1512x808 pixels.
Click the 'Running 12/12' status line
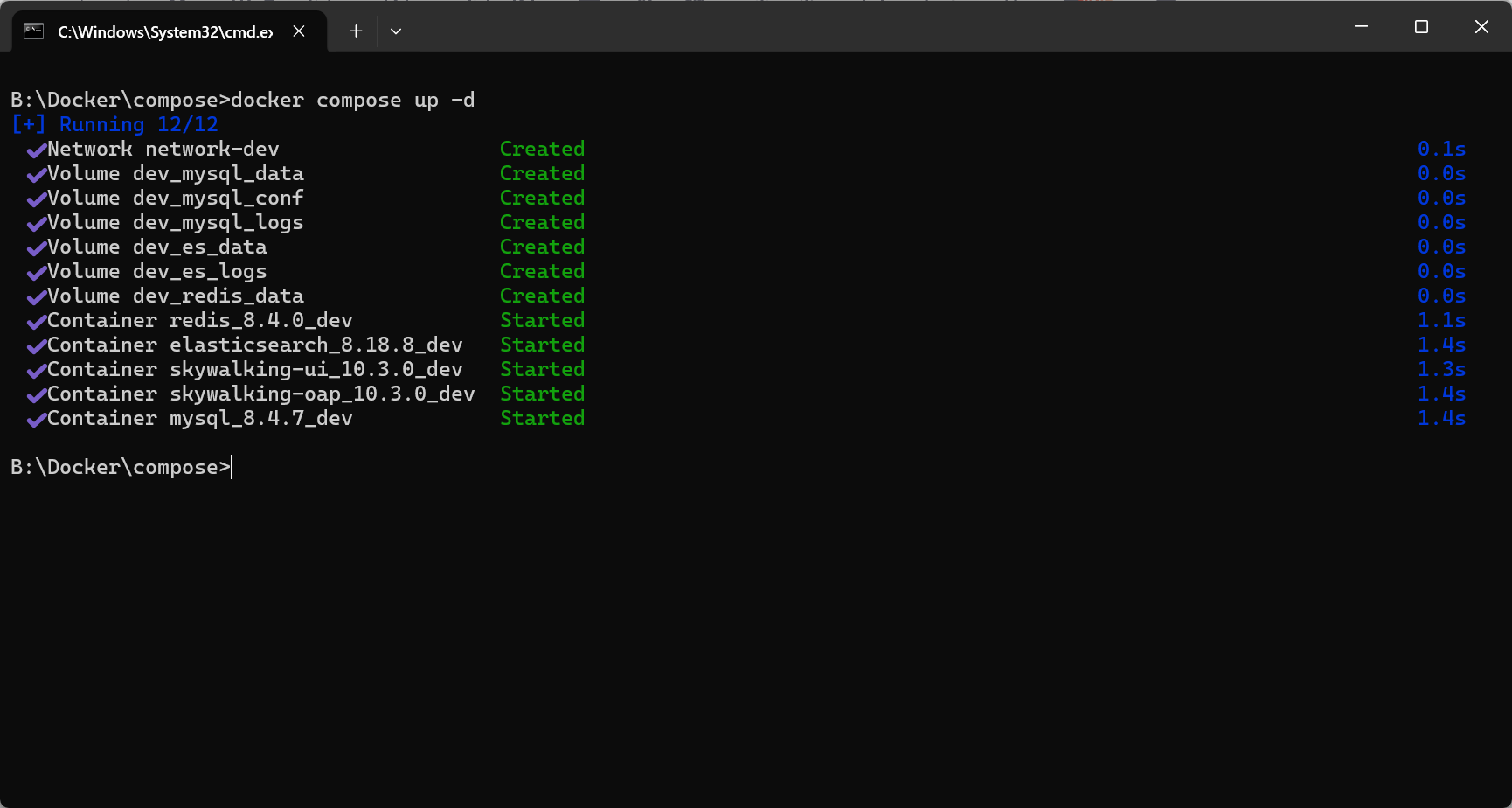(114, 124)
